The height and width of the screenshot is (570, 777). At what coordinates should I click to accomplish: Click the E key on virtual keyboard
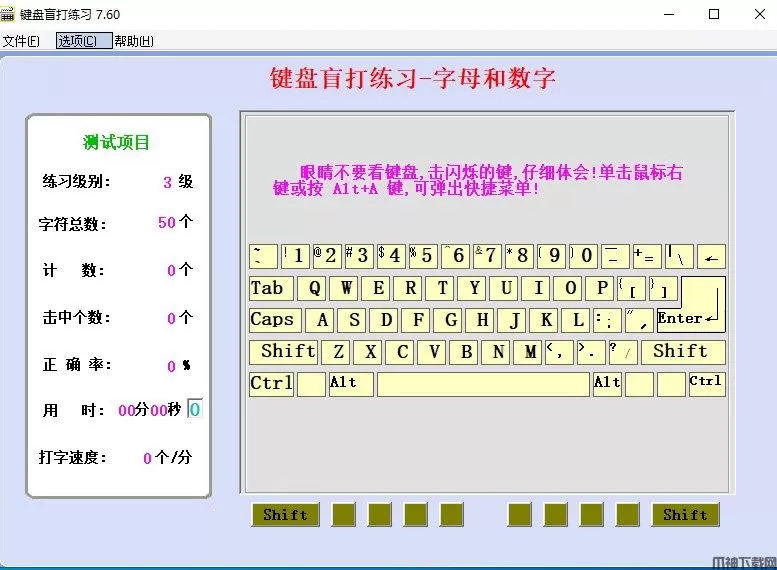pos(376,288)
